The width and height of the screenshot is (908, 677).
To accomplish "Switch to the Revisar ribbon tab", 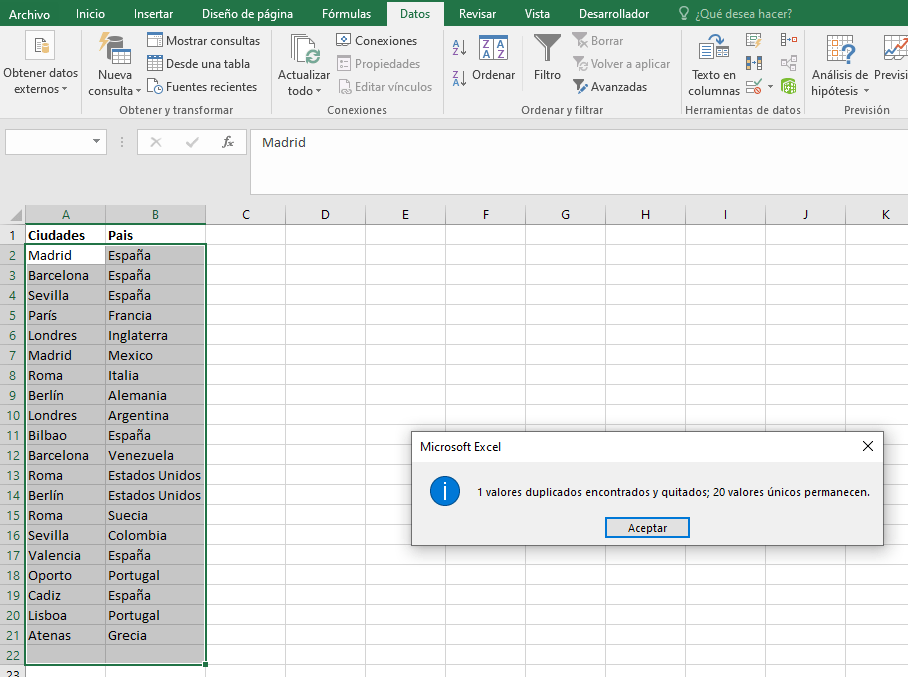I will (477, 13).
